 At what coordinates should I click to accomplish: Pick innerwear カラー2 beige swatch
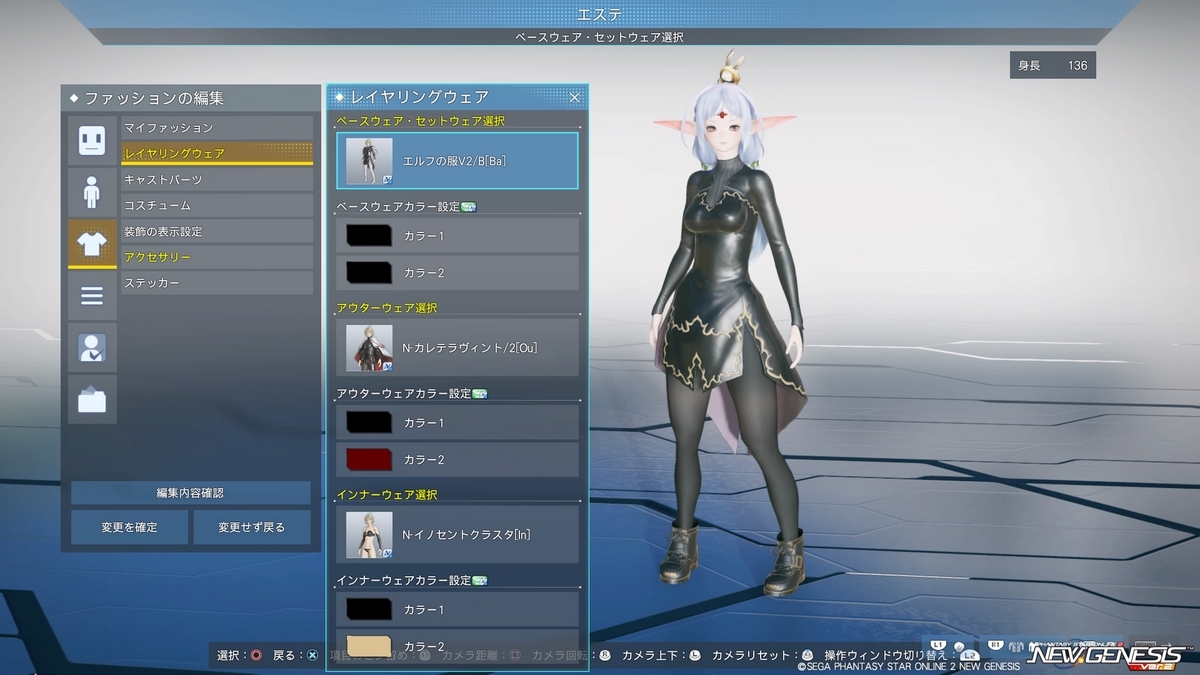point(369,645)
